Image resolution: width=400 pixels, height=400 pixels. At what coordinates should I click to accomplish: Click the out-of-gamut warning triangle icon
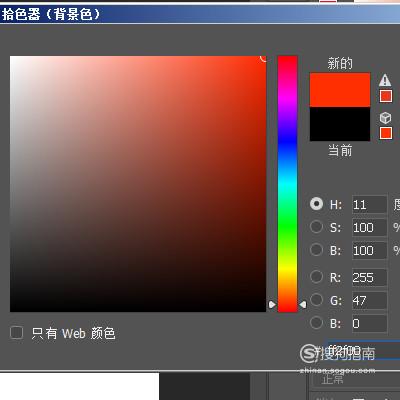click(385, 80)
